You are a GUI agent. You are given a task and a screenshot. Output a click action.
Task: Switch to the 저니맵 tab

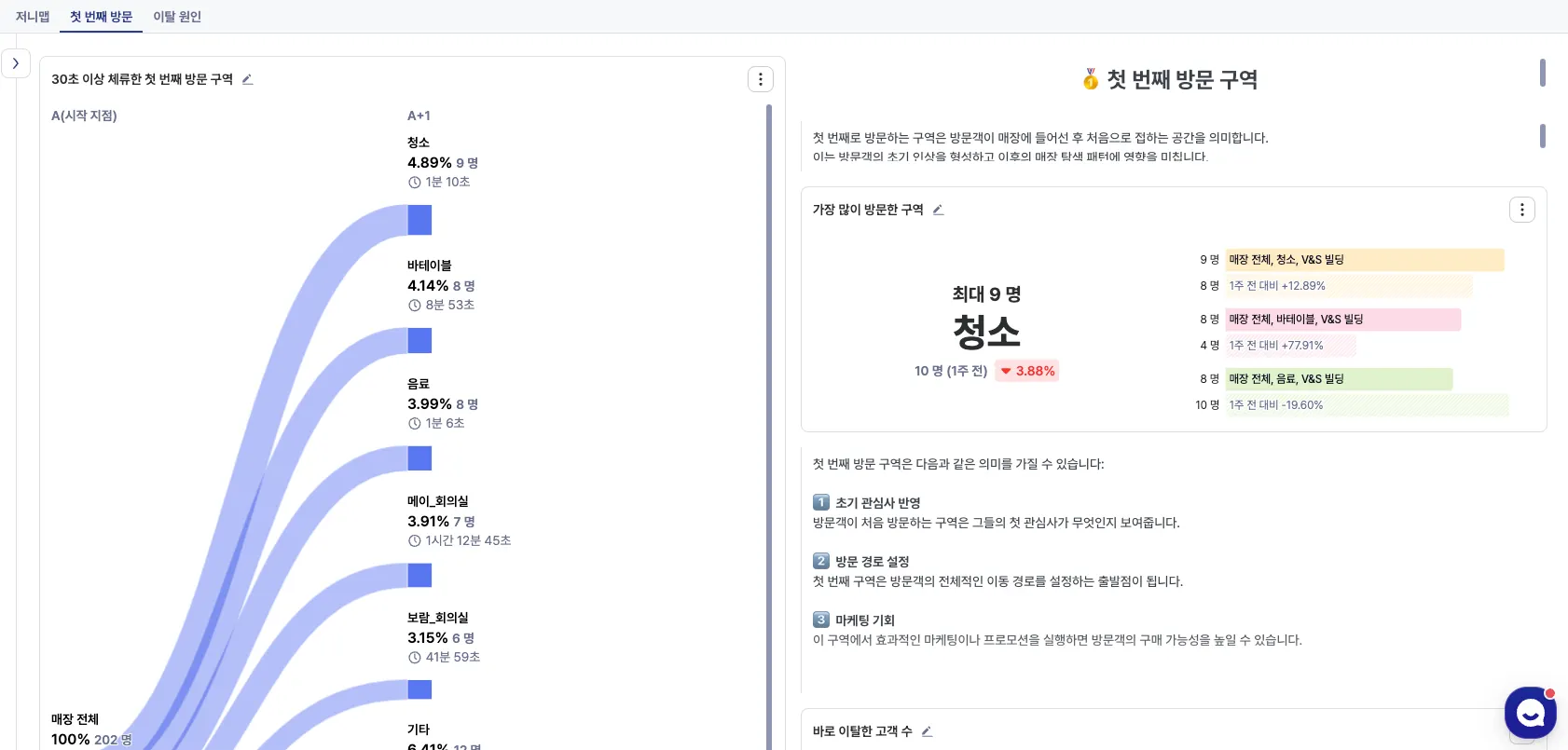[33, 17]
